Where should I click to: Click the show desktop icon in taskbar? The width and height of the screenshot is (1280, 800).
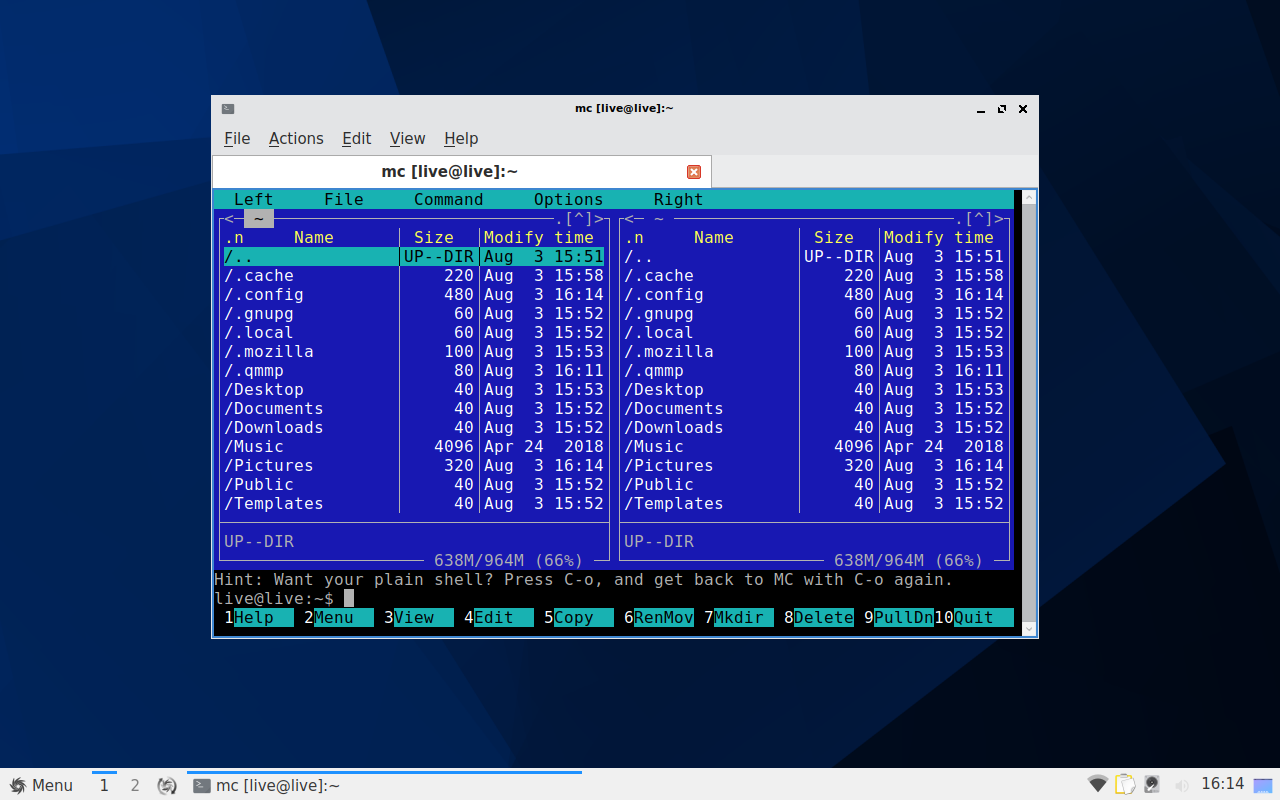1264,784
